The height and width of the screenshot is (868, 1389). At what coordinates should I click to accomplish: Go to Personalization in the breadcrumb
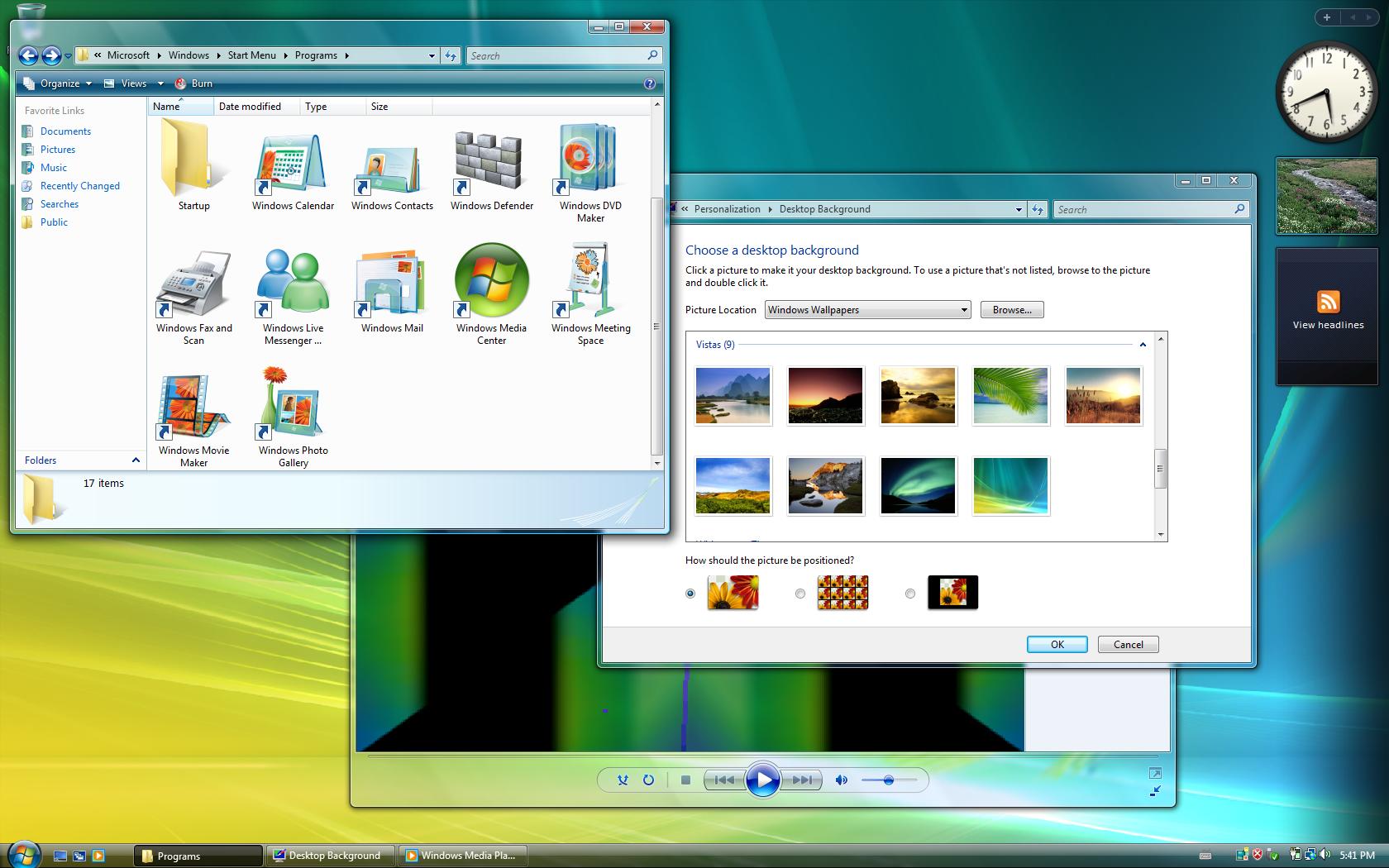click(727, 209)
